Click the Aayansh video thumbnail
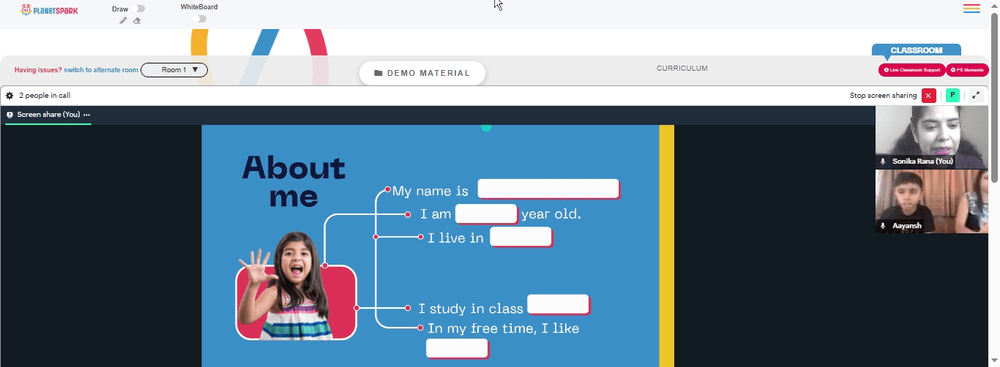The width and height of the screenshot is (1000, 367). click(931, 201)
